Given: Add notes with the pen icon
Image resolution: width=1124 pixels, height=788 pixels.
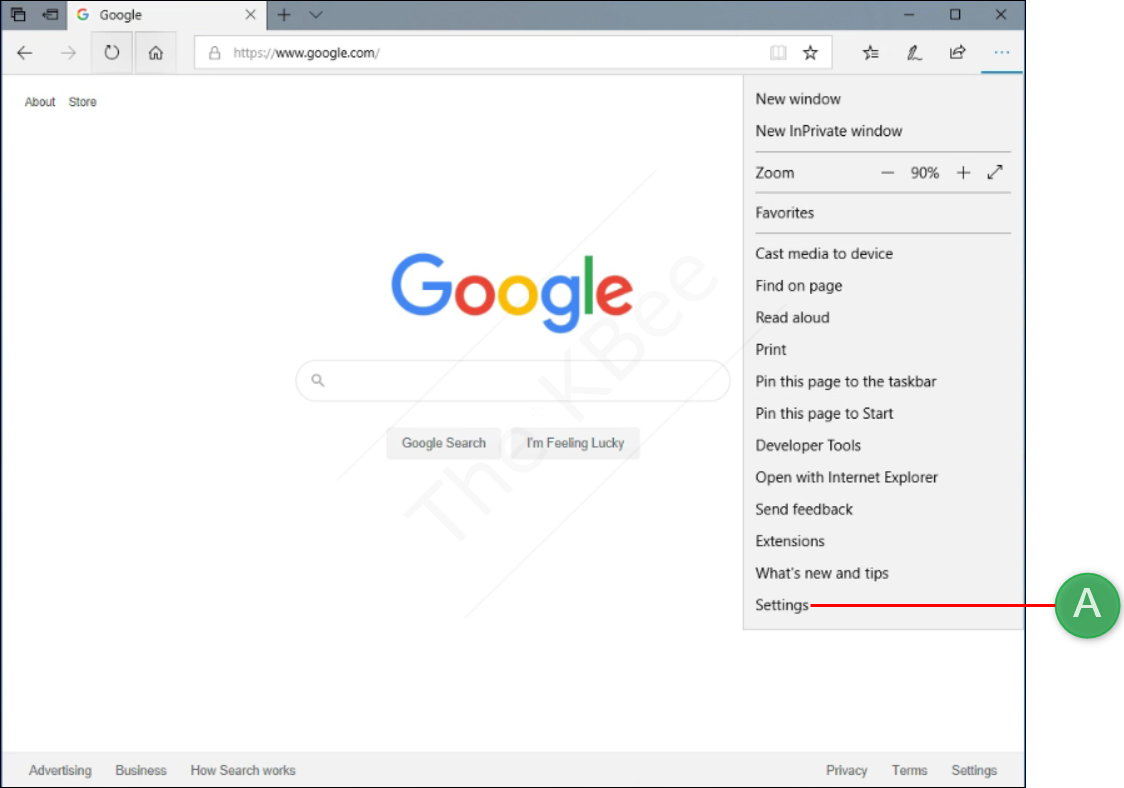Looking at the screenshot, I should (x=914, y=52).
